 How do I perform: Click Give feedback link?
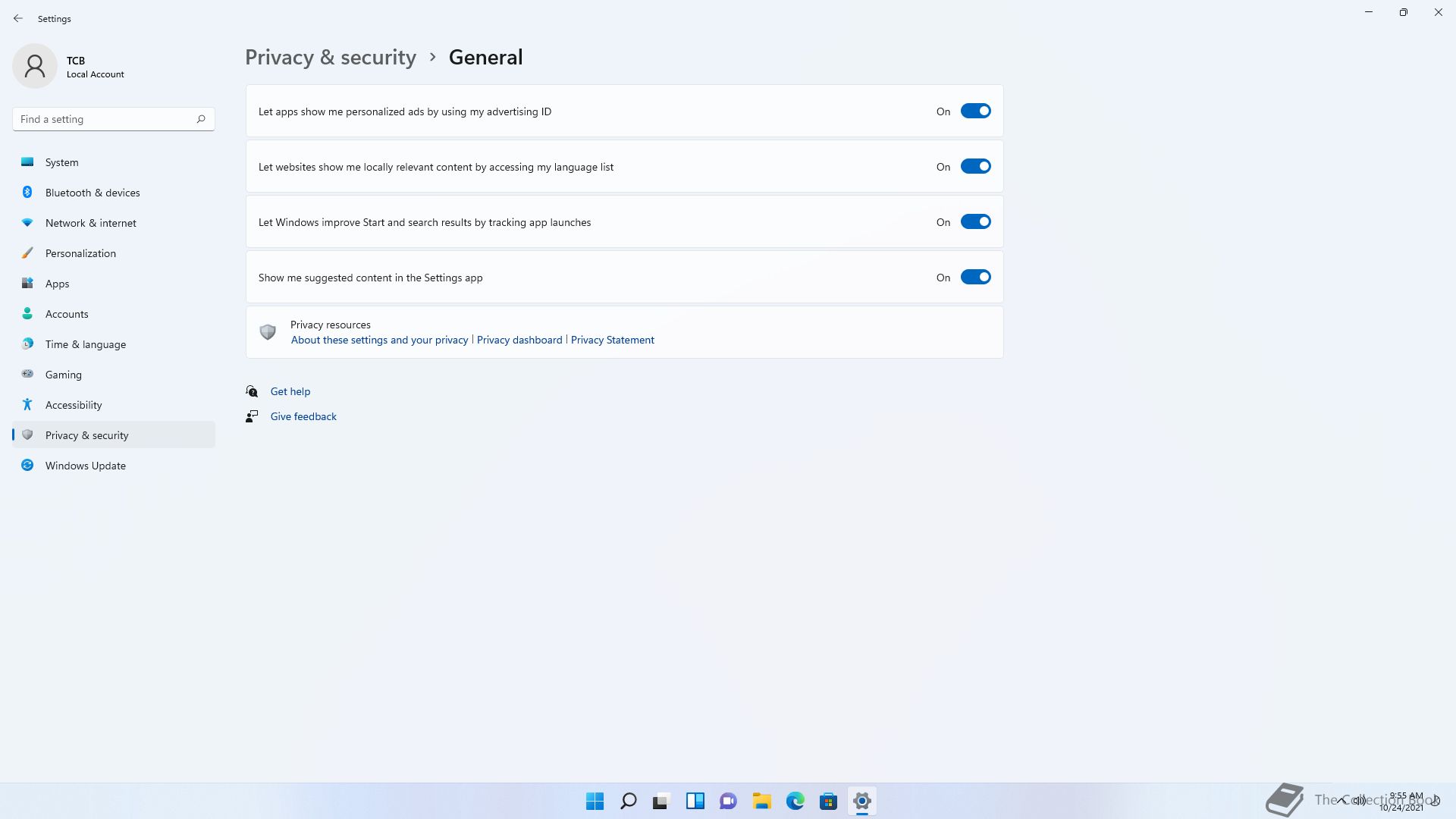click(x=303, y=416)
